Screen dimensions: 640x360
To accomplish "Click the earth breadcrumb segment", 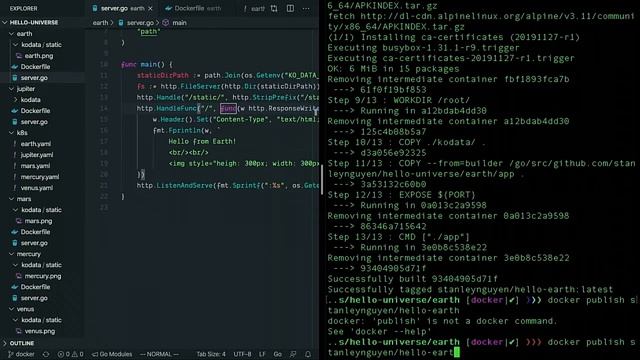I will click(100, 23).
